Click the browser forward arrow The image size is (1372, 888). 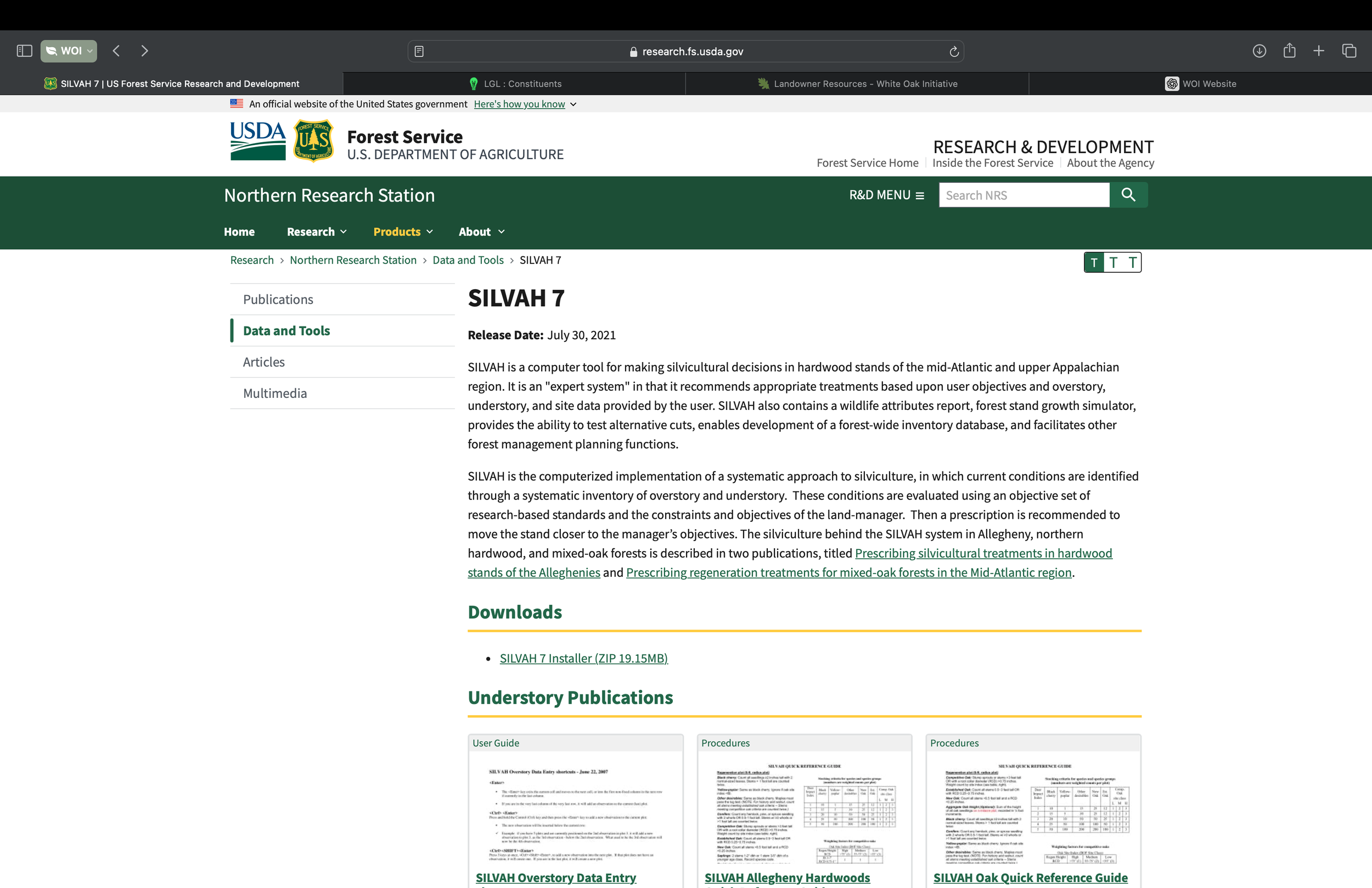[144, 50]
